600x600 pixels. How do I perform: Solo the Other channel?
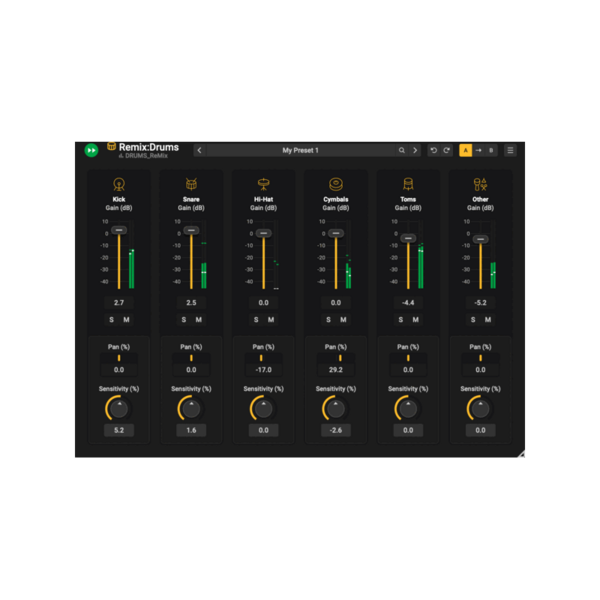[473, 320]
